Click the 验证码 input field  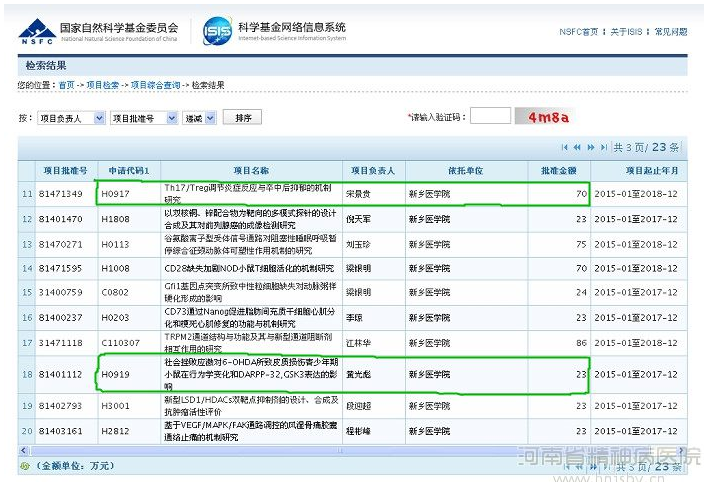coord(490,116)
